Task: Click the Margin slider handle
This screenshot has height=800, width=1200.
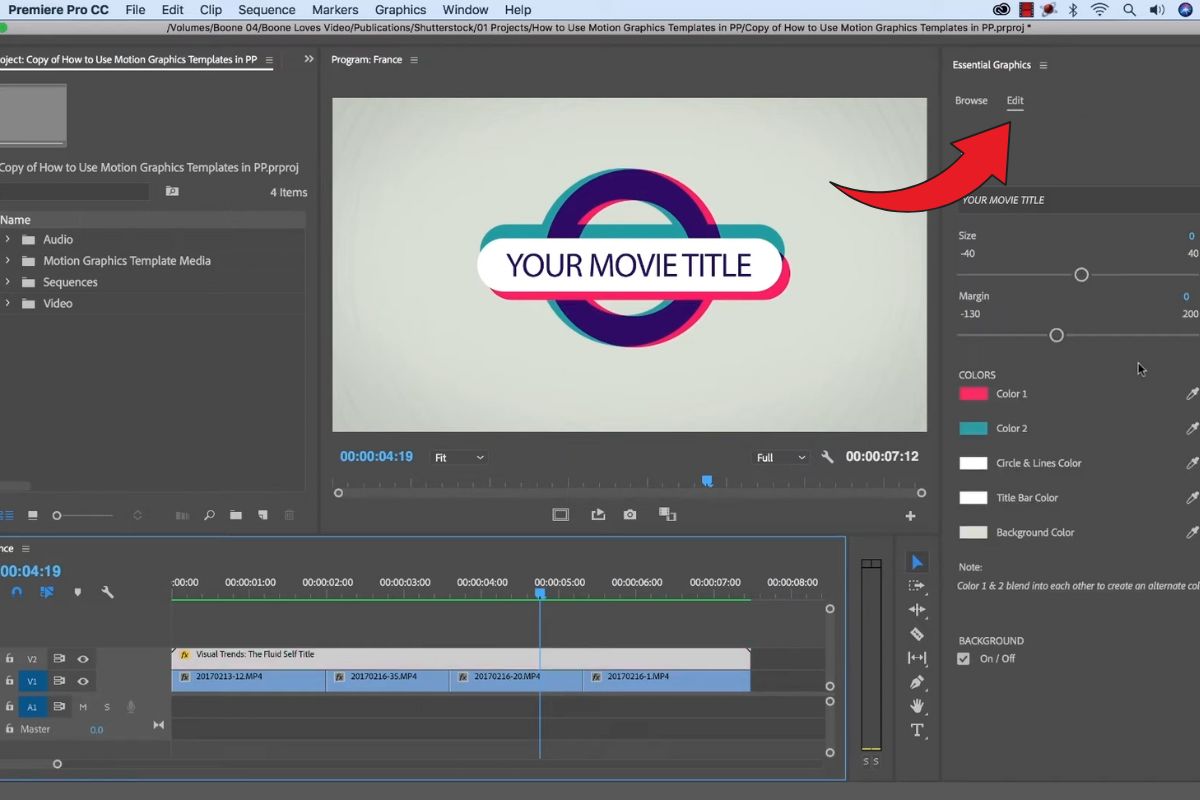Action: point(1056,335)
